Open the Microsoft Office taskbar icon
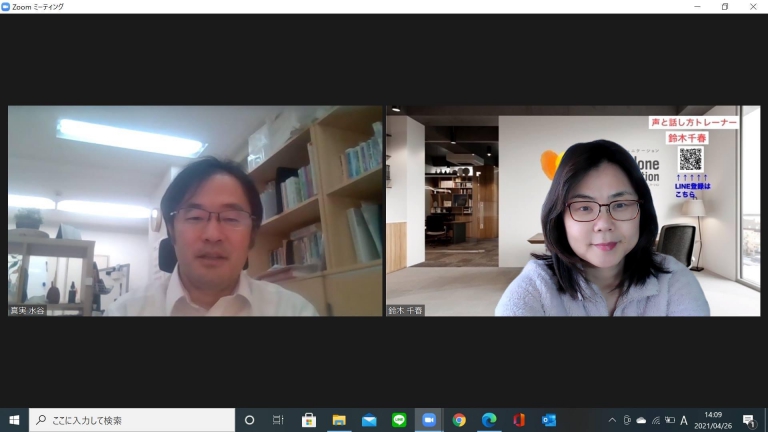This screenshot has height=432, width=768. pos(519,420)
